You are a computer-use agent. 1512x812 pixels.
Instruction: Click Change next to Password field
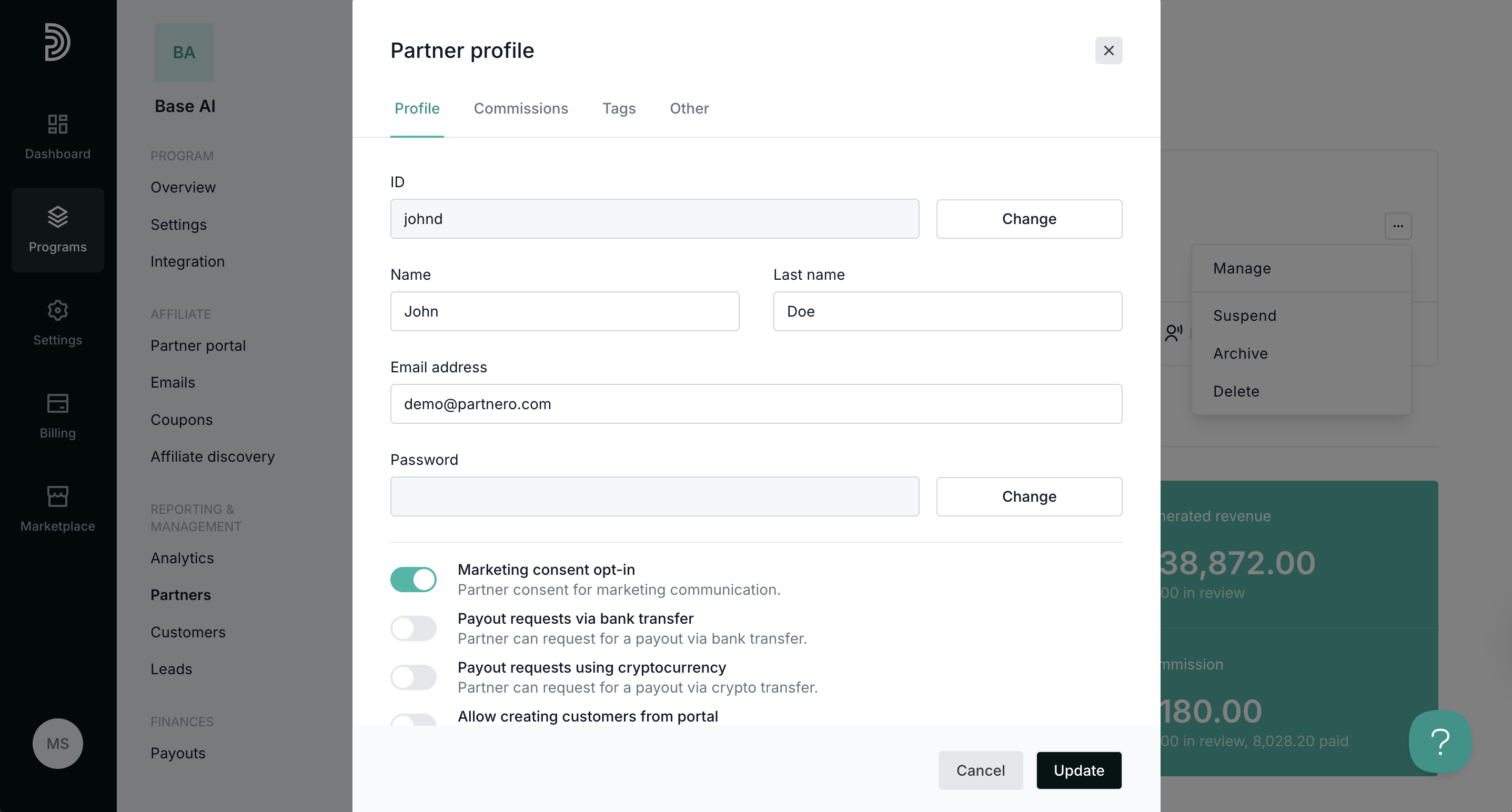pyautogui.click(x=1029, y=496)
